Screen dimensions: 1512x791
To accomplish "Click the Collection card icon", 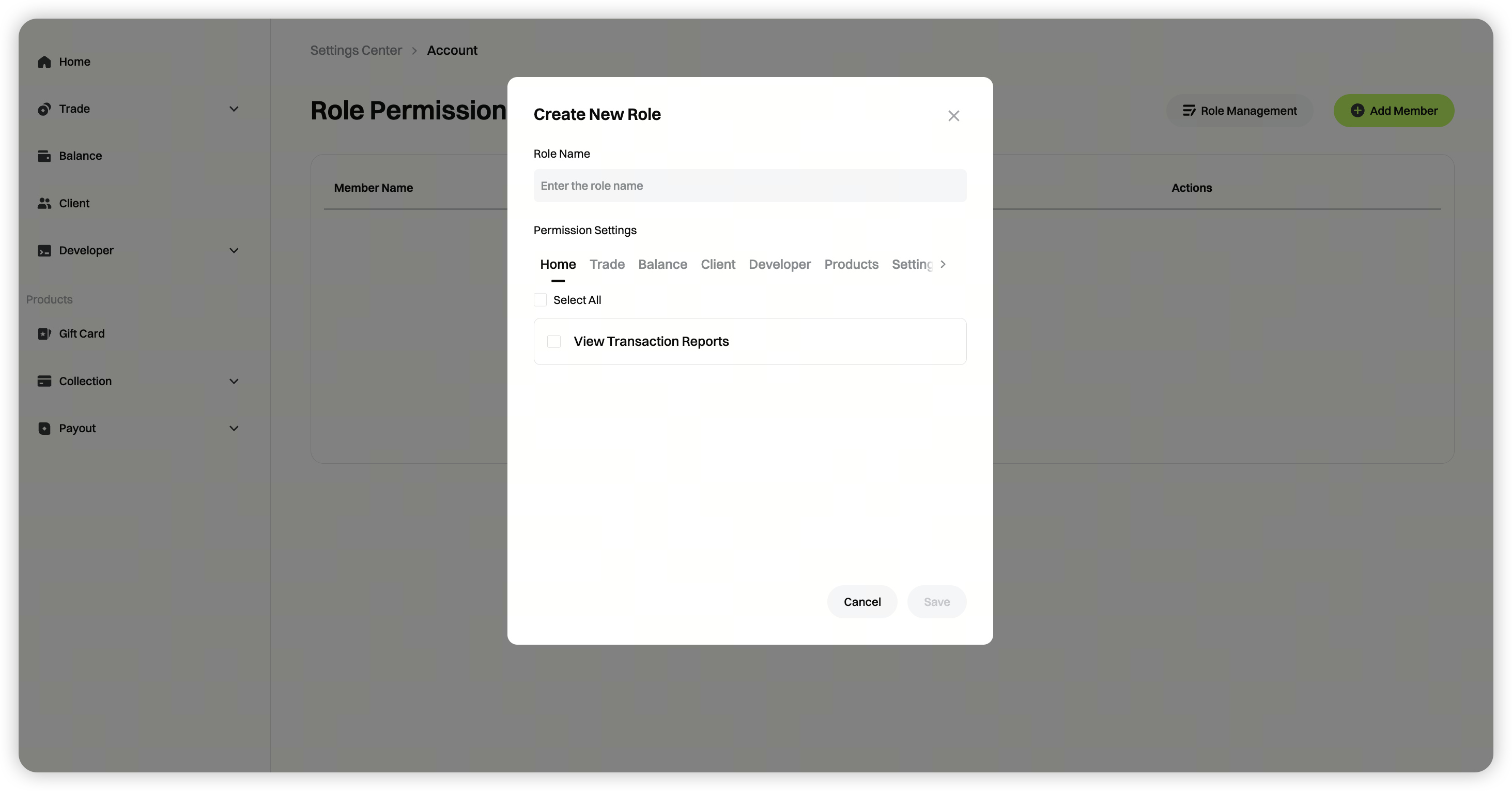I will [x=44, y=381].
